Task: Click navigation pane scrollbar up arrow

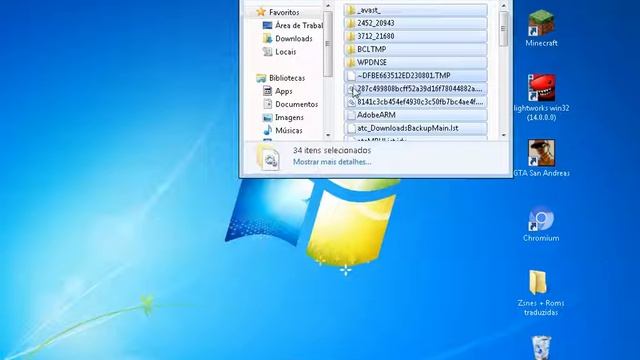Action: click(328, 6)
